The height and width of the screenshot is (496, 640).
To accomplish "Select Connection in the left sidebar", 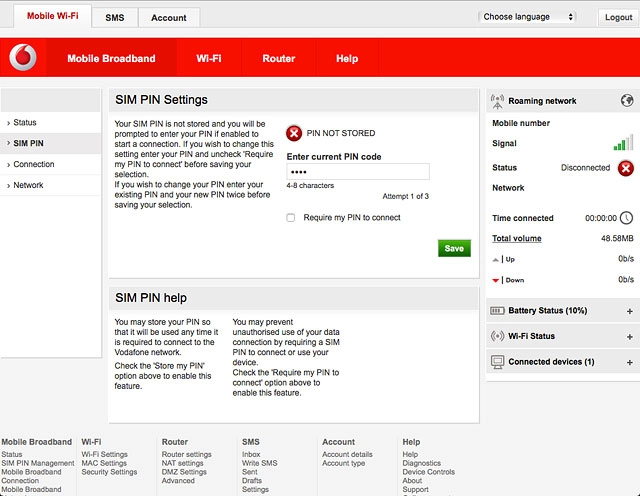I will 34,164.
